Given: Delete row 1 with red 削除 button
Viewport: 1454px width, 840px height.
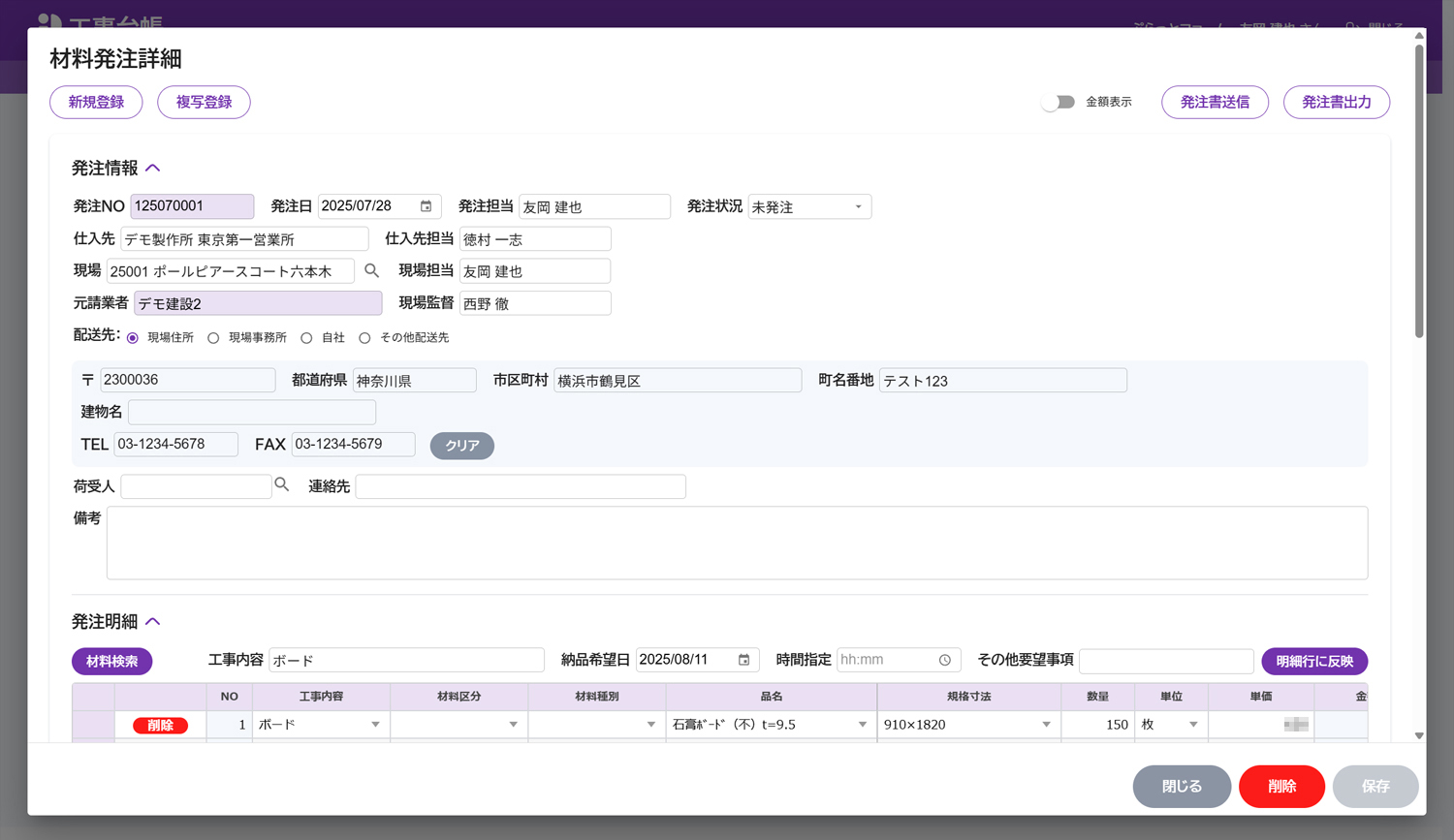Looking at the screenshot, I should pyautogui.click(x=160, y=725).
